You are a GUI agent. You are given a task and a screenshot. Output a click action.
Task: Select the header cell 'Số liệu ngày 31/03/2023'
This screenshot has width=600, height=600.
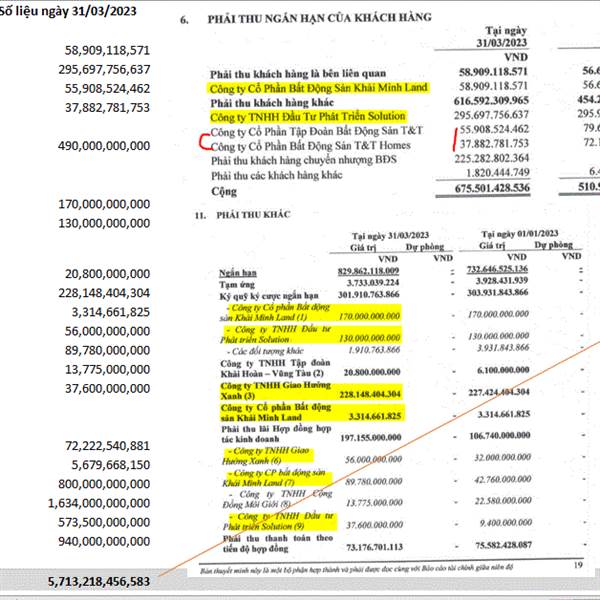(68, 11)
